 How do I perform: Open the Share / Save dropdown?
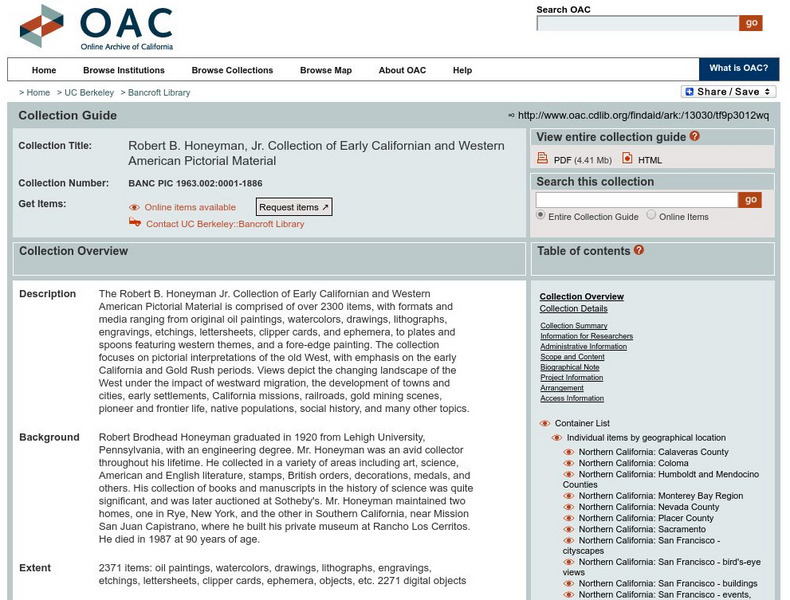click(728, 92)
